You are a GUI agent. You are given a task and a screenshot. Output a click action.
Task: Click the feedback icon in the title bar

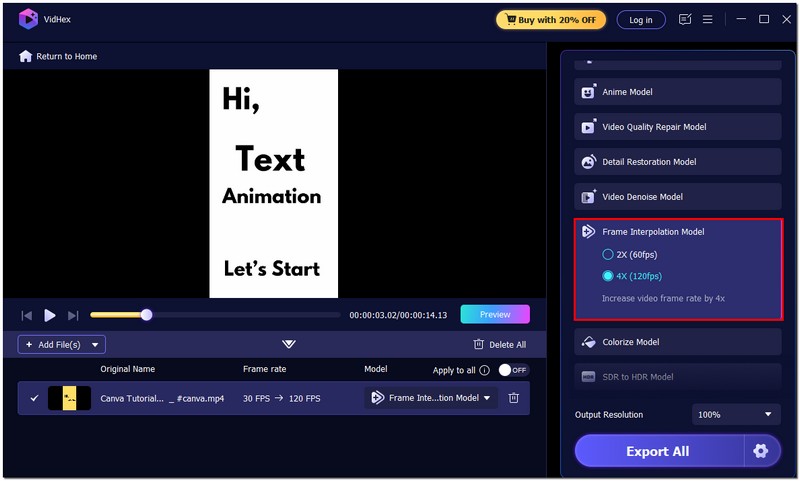(x=685, y=19)
